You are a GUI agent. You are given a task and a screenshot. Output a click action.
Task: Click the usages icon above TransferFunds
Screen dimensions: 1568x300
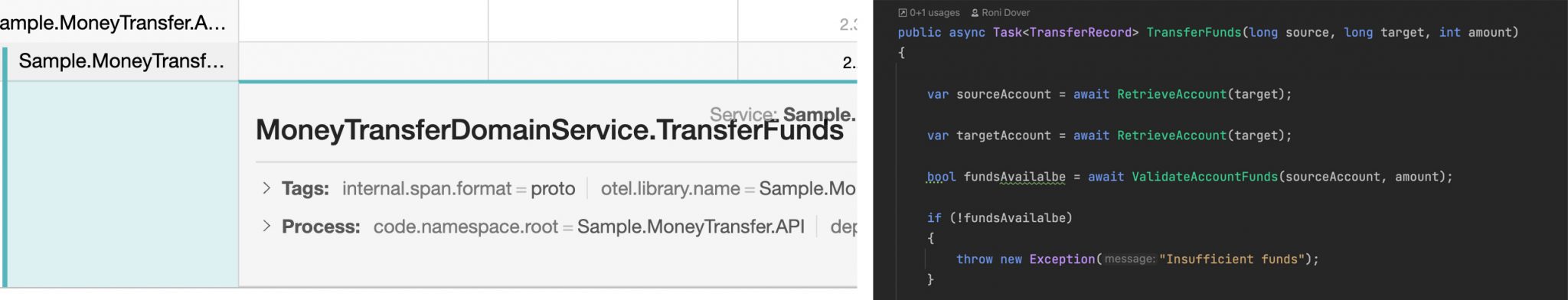(x=903, y=13)
